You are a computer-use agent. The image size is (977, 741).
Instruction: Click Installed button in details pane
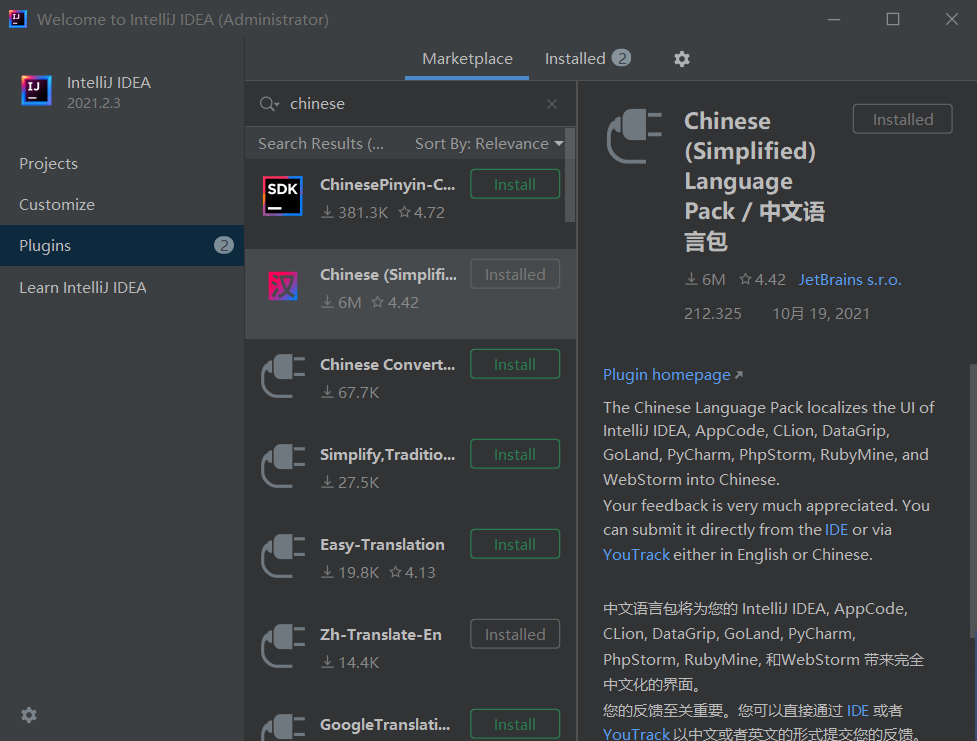point(902,119)
